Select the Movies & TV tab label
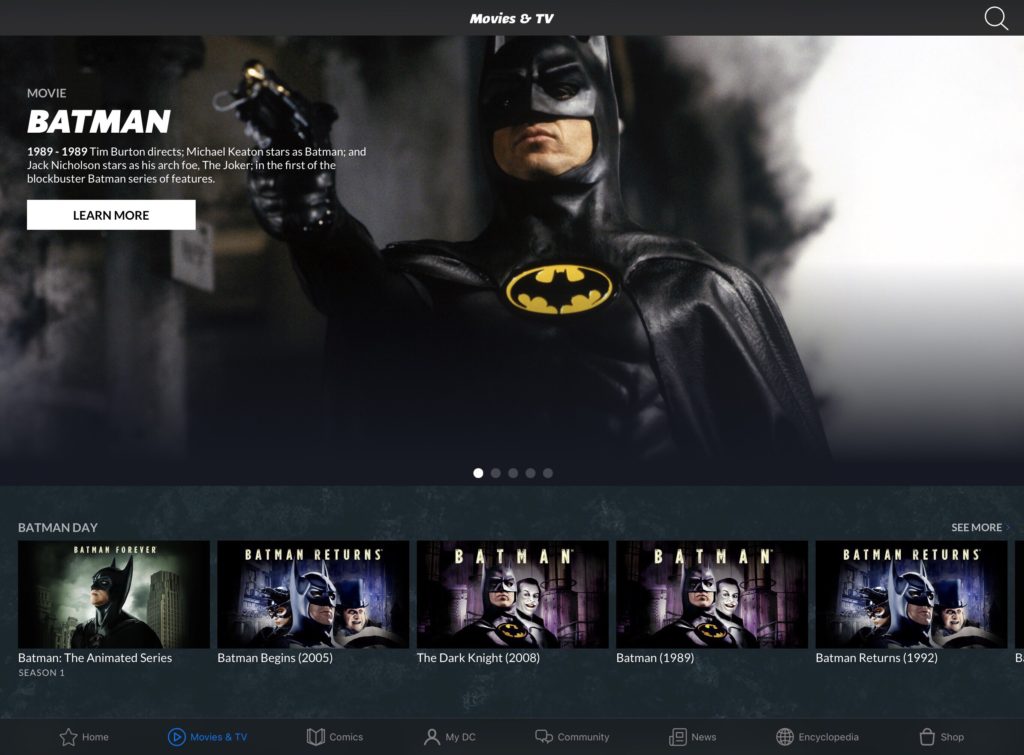 [219, 737]
